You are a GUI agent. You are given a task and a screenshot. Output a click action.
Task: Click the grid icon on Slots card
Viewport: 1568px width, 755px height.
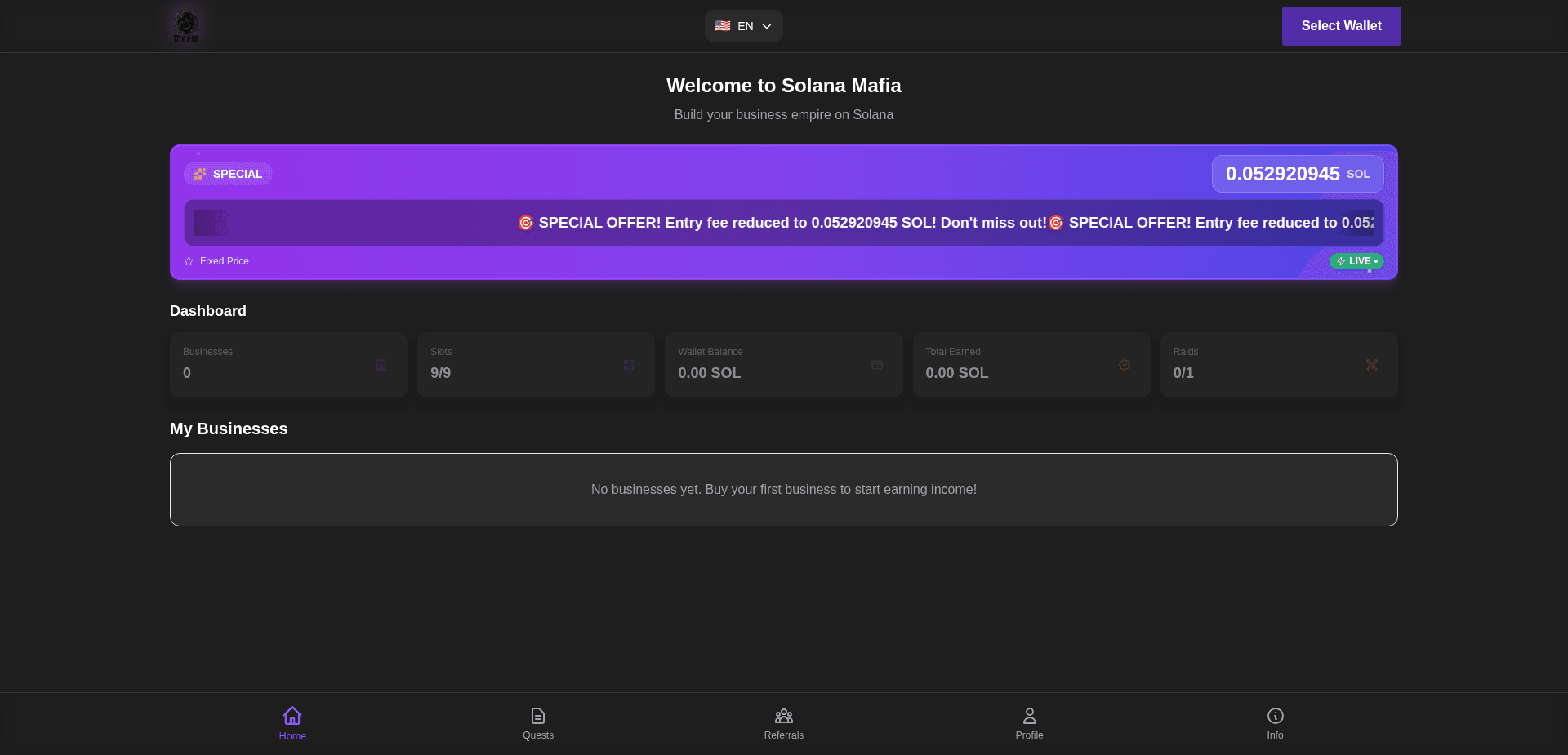pos(629,365)
